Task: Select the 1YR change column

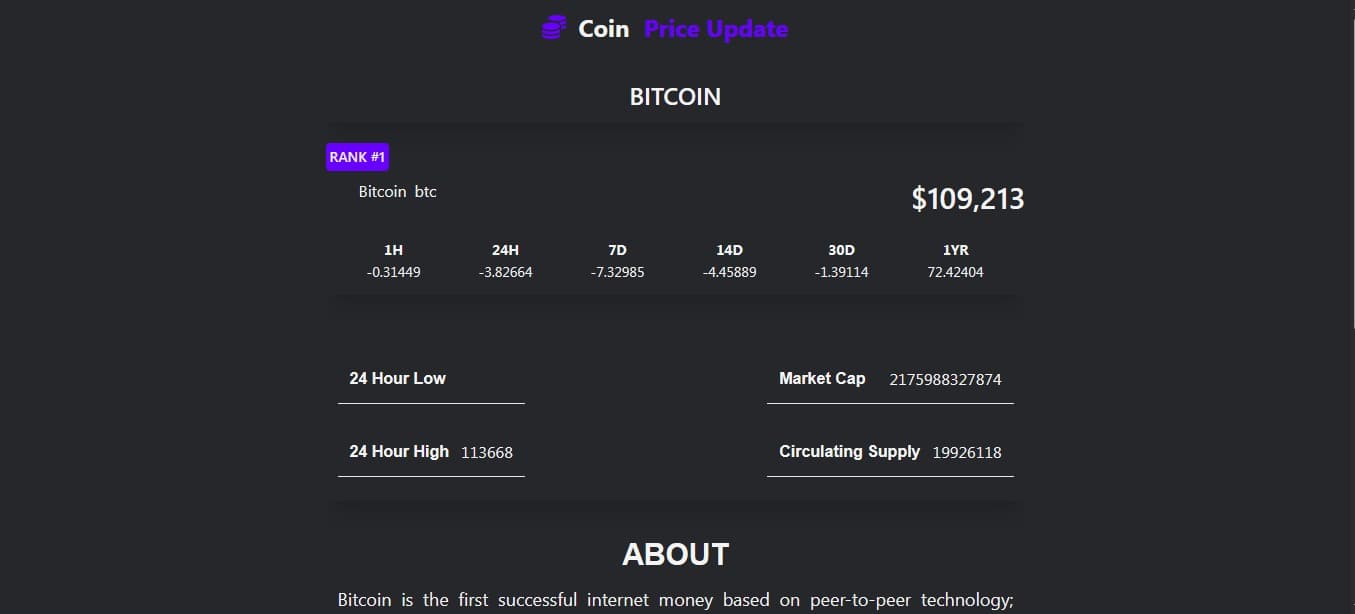Action: (955, 261)
